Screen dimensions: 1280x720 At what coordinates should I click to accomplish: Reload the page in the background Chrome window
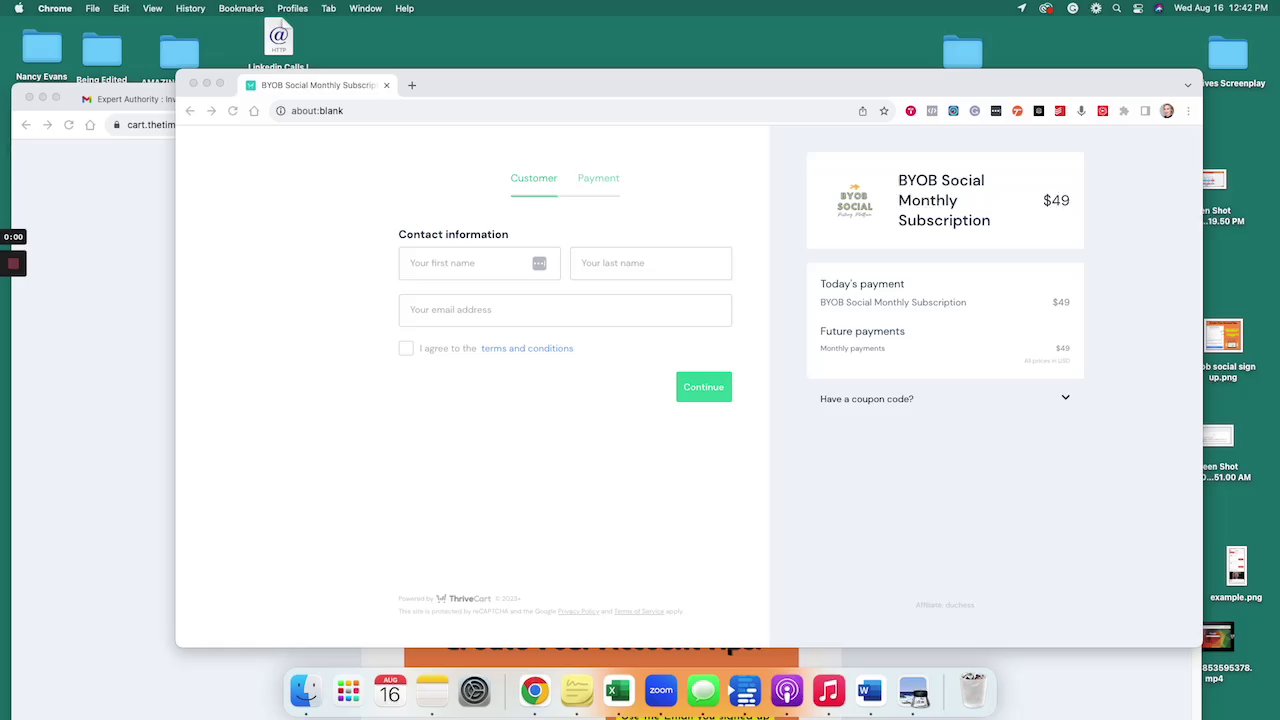pyautogui.click(x=69, y=125)
